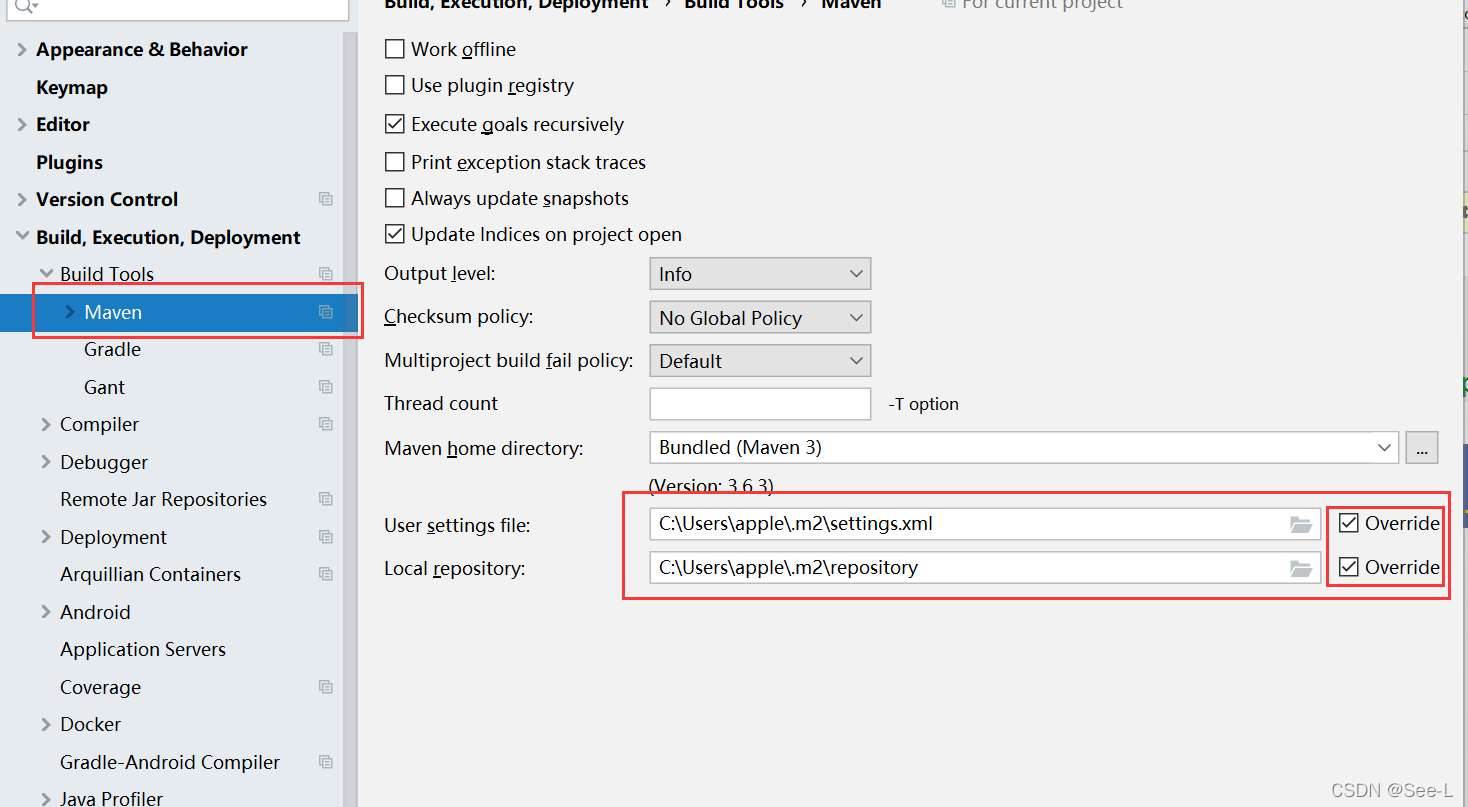The image size is (1468, 807).
Task: Open Checksum policy dropdown
Action: tap(760, 318)
